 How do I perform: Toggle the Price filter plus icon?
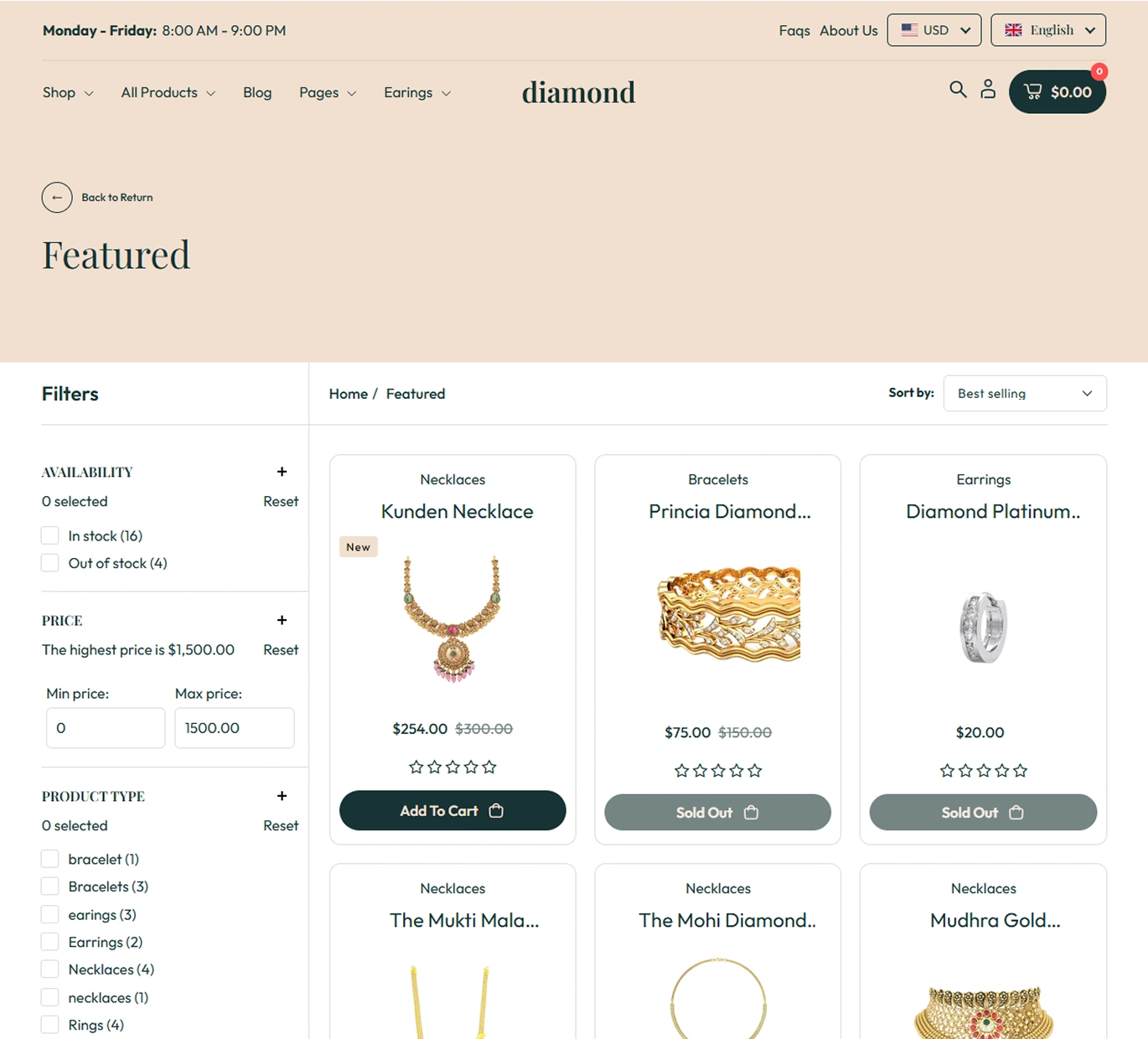click(x=282, y=620)
